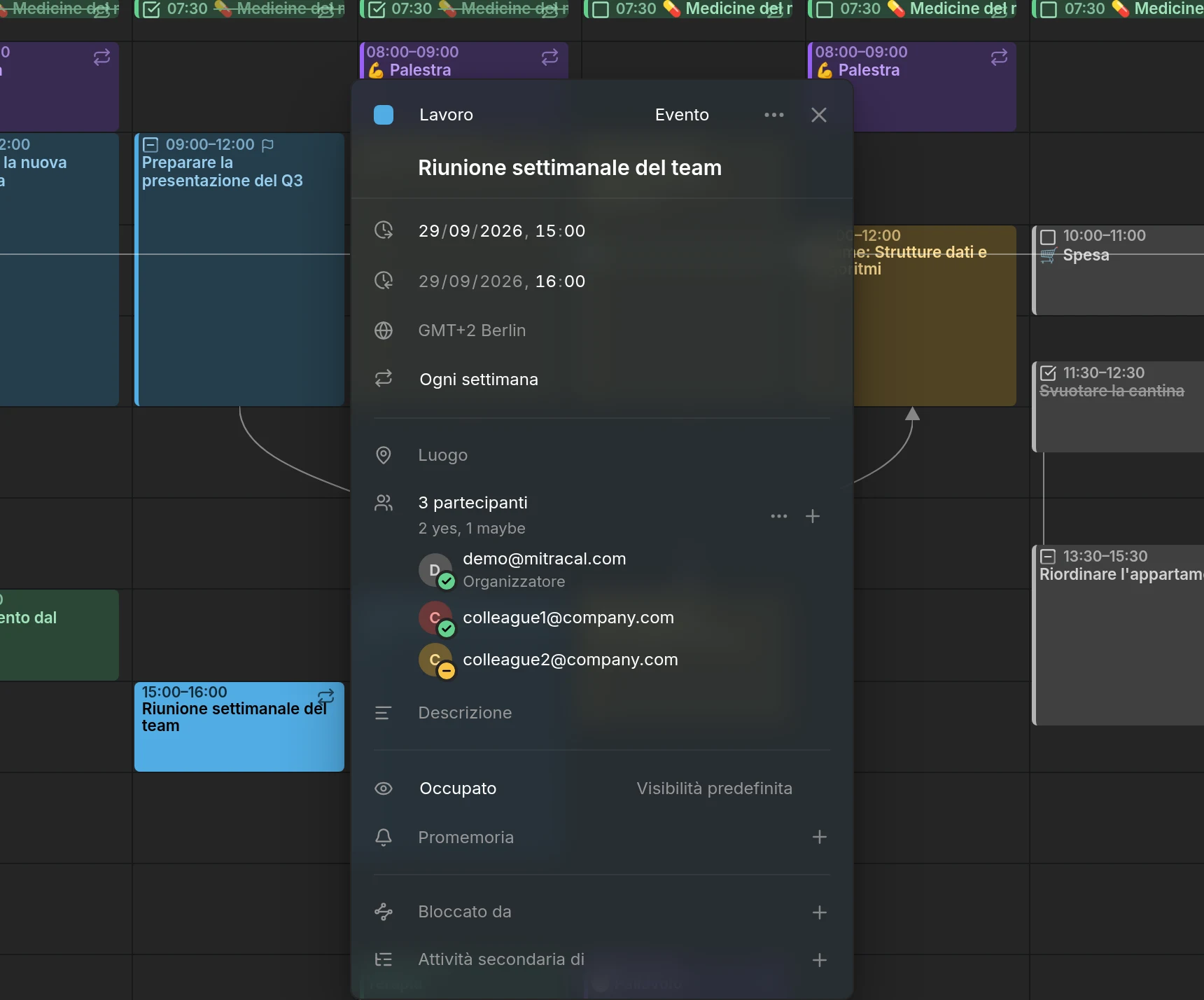The width and height of the screenshot is (1204, 1000).
Task: Click the blue Lavoro calendar color swatch
Action: coord(384,115)
